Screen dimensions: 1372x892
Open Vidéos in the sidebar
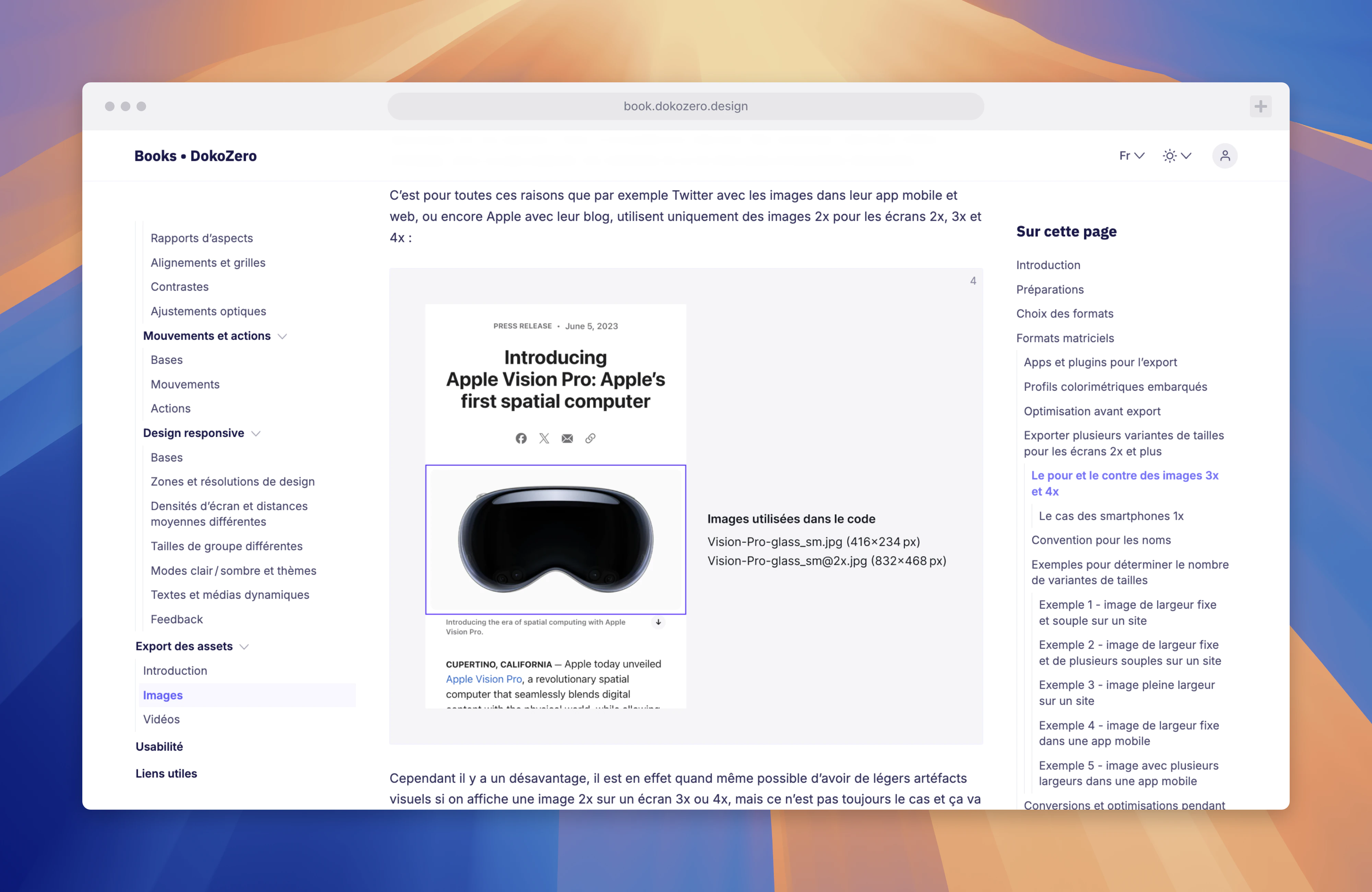click(x=162, y=719)
